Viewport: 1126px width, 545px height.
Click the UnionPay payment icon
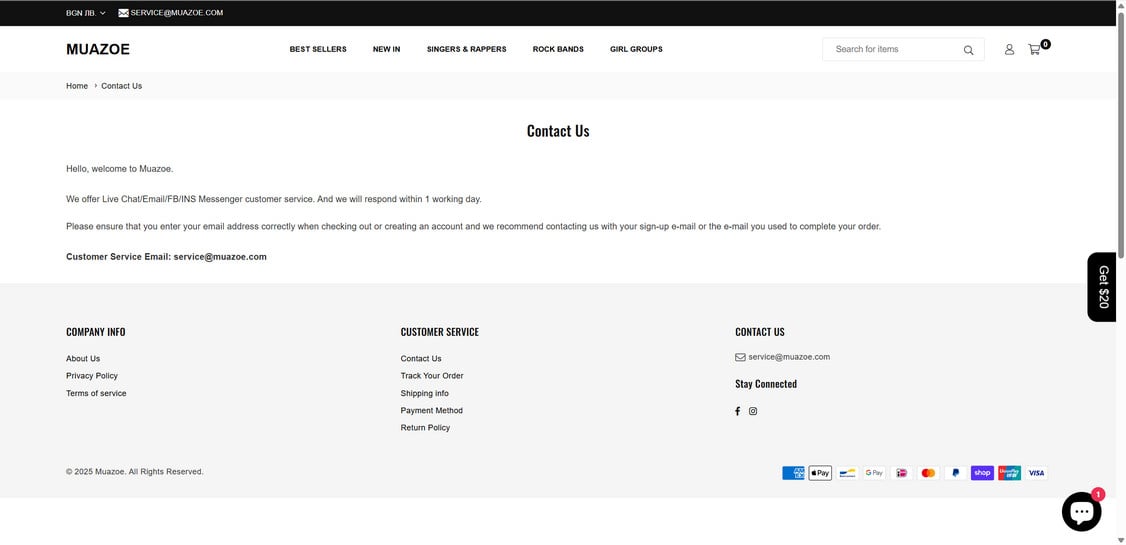(x=1009, y=473)
